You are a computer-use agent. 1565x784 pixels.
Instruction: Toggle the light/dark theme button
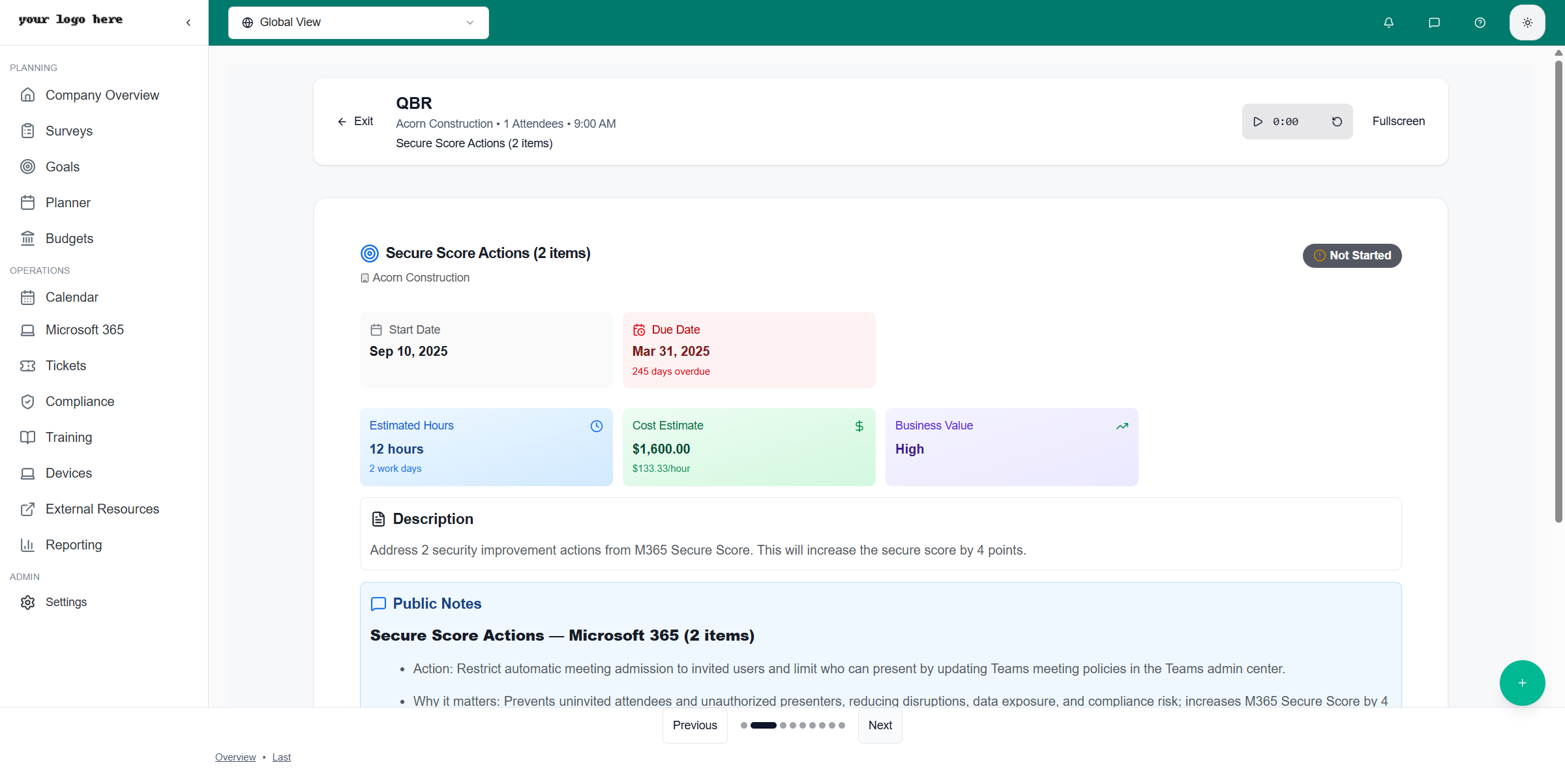[x=1527, y=23]
